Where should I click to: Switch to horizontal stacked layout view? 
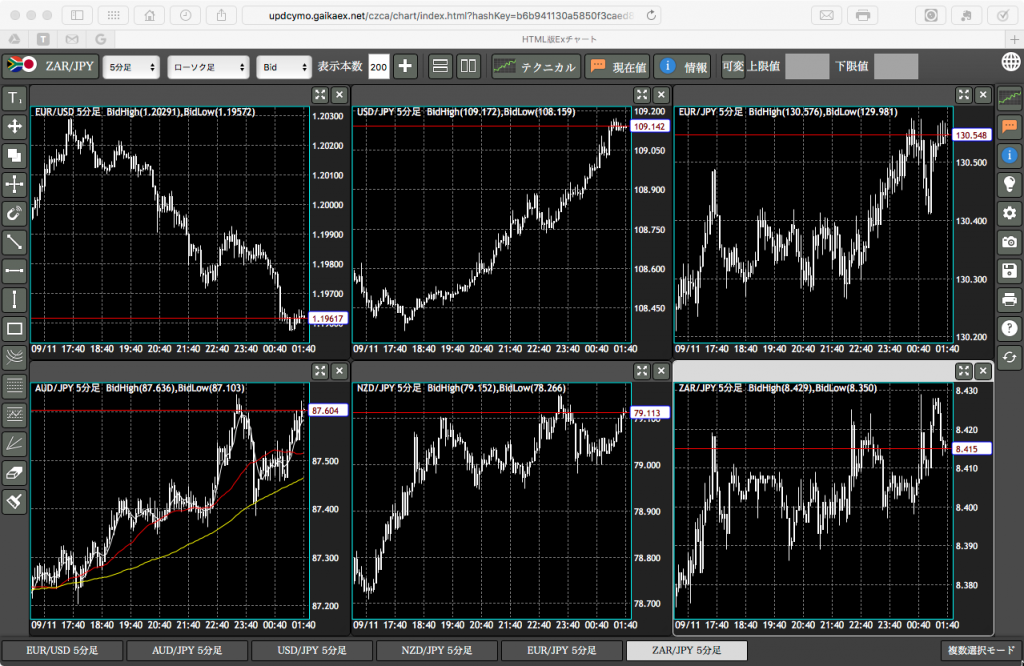coord(439,67)
